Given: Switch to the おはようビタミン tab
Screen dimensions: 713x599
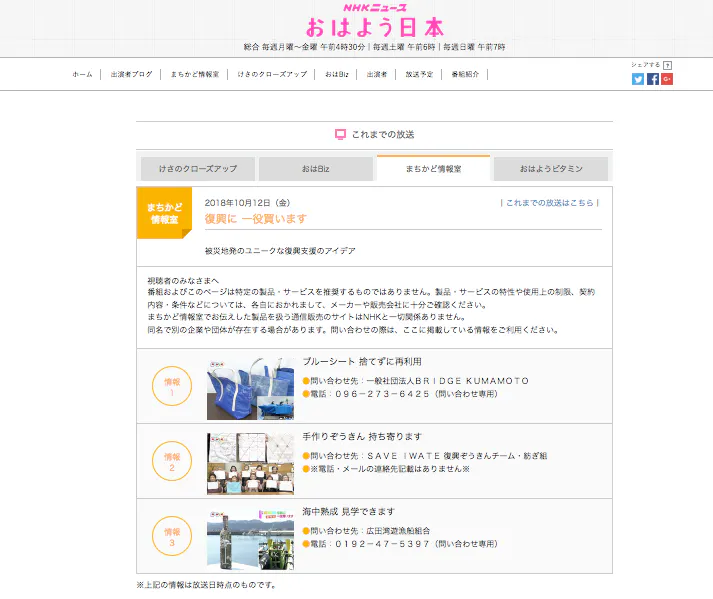Looking at the screenshot, I should 551,169.
